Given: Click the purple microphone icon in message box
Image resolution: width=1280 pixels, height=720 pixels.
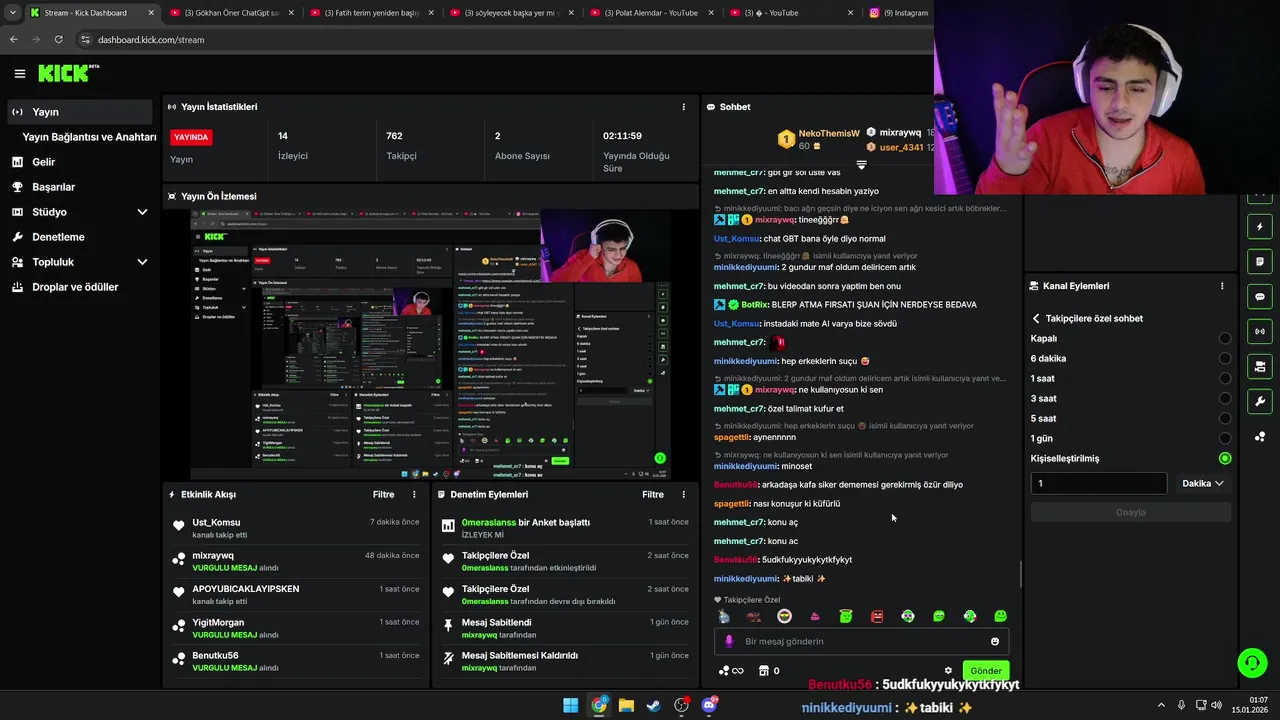Looking at the screenshot, I should tap(729, 642).
